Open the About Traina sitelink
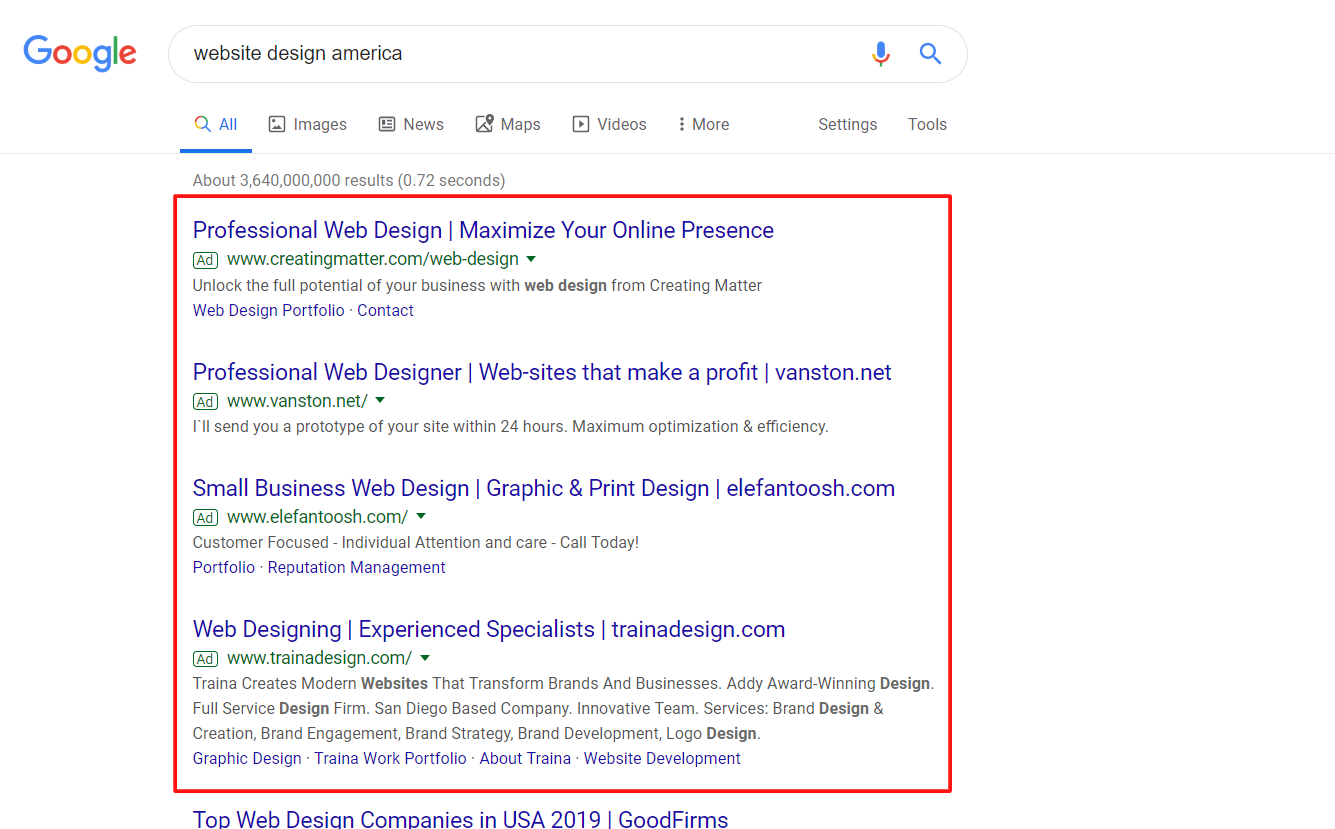 525,758
